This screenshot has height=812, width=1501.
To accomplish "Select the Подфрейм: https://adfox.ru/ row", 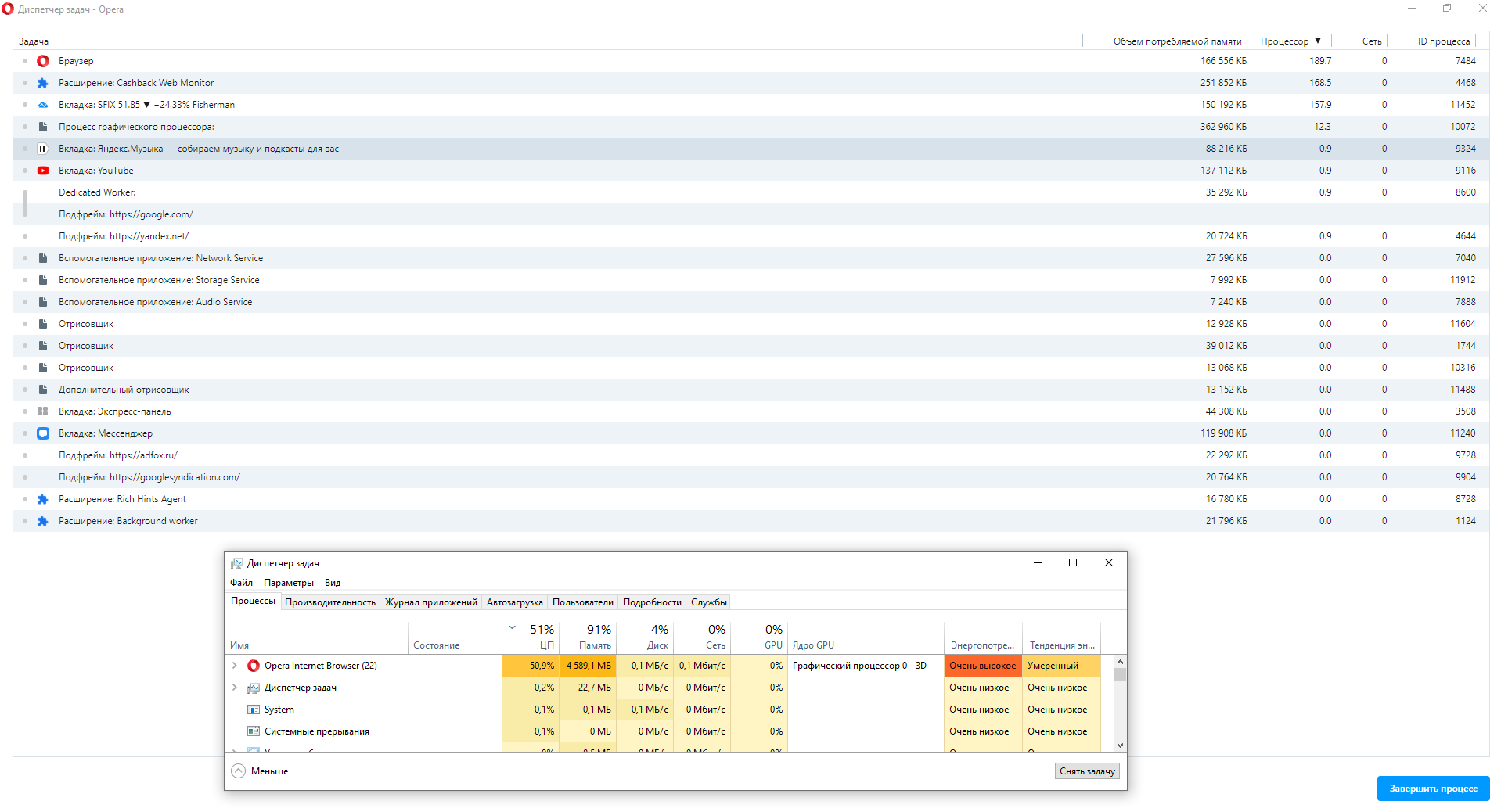I will 751,455.
